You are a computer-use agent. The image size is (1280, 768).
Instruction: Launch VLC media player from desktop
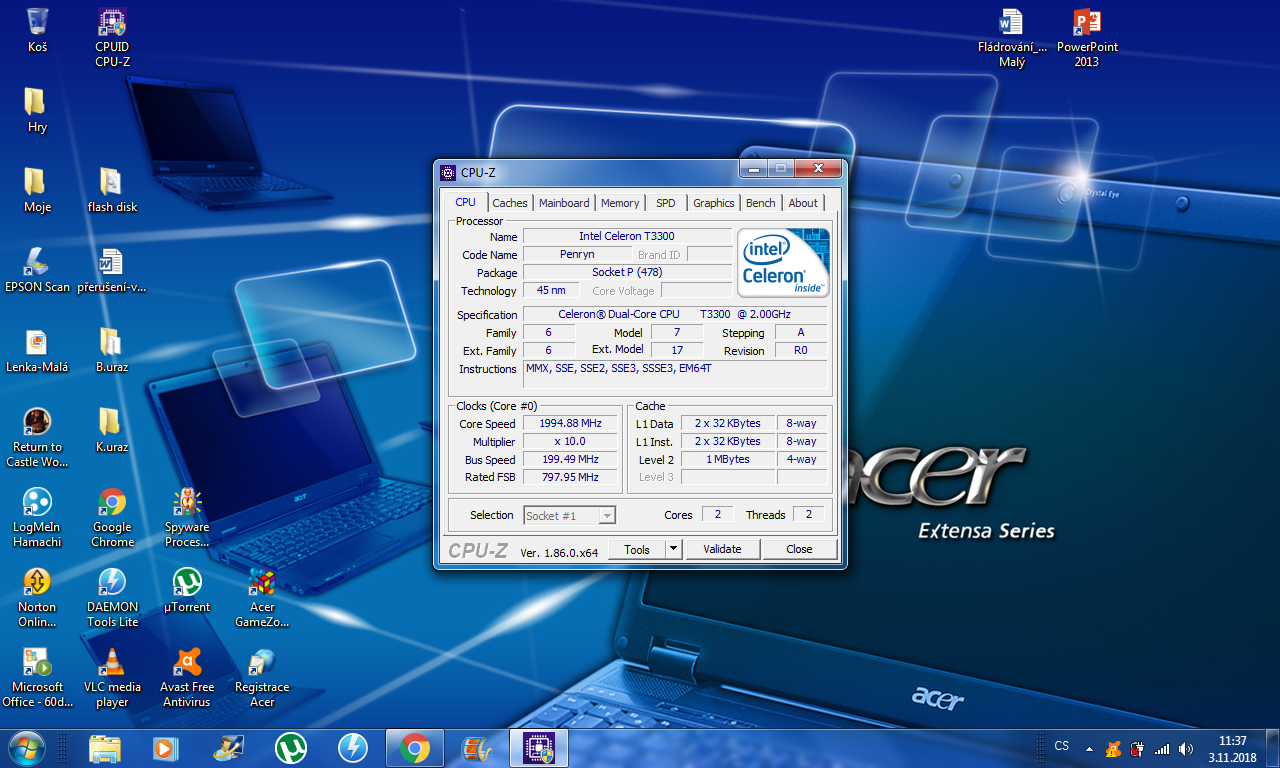112,664
